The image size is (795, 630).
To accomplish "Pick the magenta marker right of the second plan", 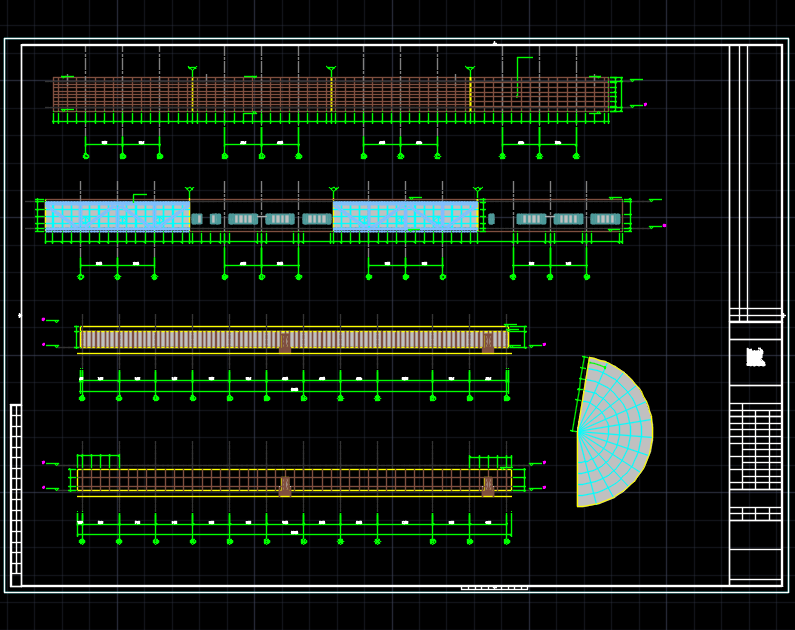I will point(665,226).
